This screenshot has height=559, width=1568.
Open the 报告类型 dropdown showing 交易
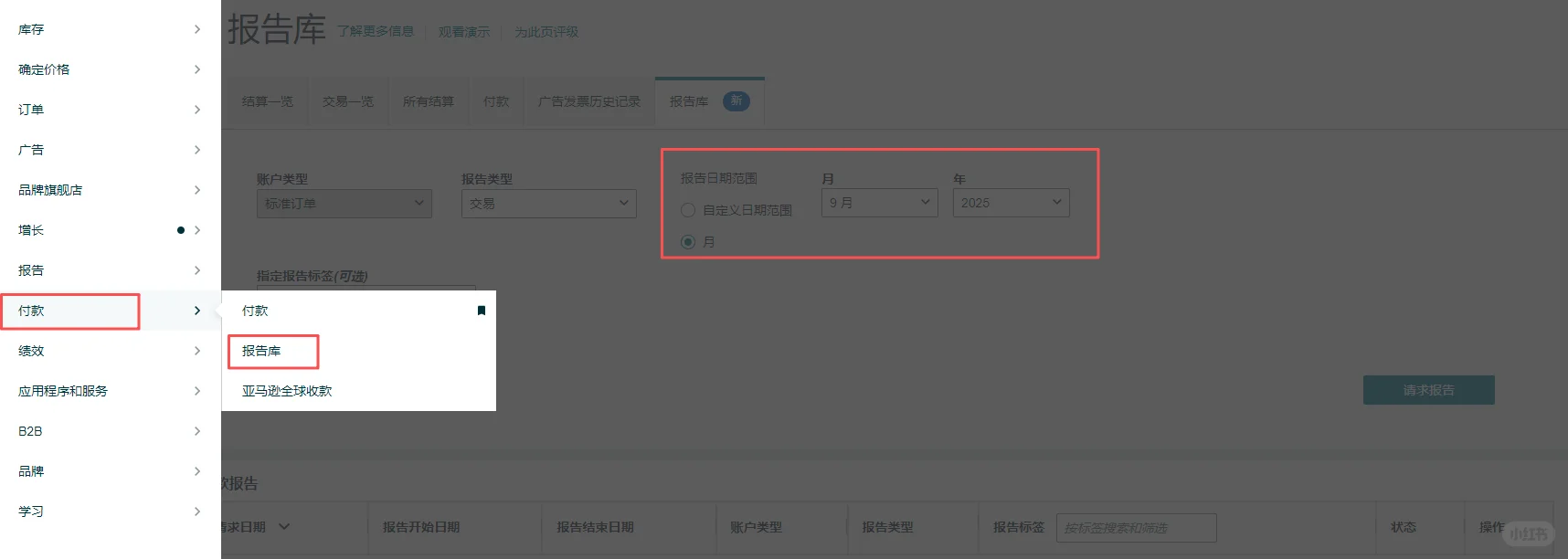click(x=549, y=203)
